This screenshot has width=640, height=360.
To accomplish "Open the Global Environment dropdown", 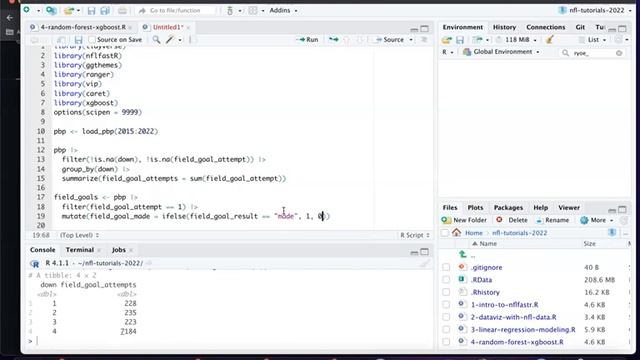I will 501,52.
